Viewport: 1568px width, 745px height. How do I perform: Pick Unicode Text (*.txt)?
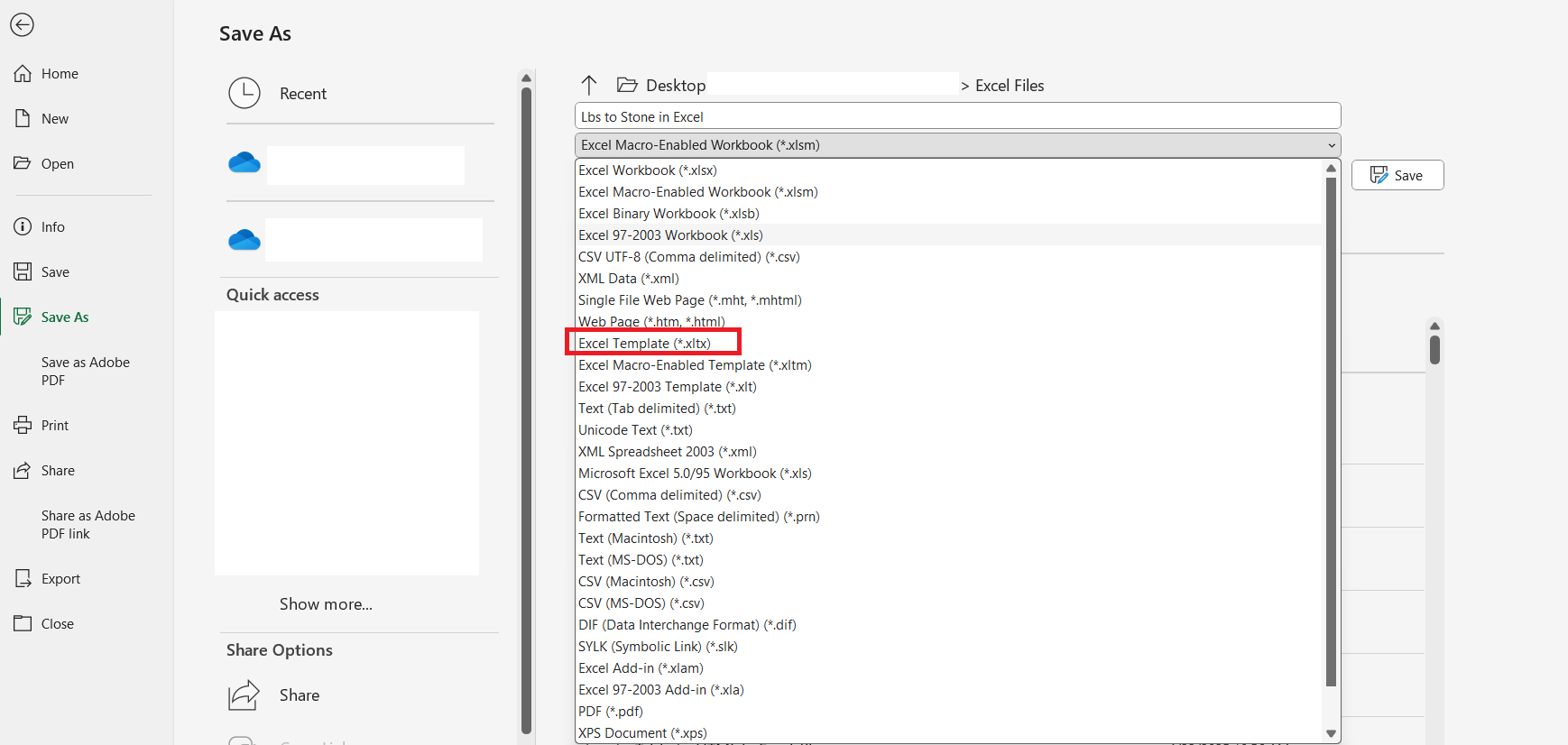click(949, 430)
